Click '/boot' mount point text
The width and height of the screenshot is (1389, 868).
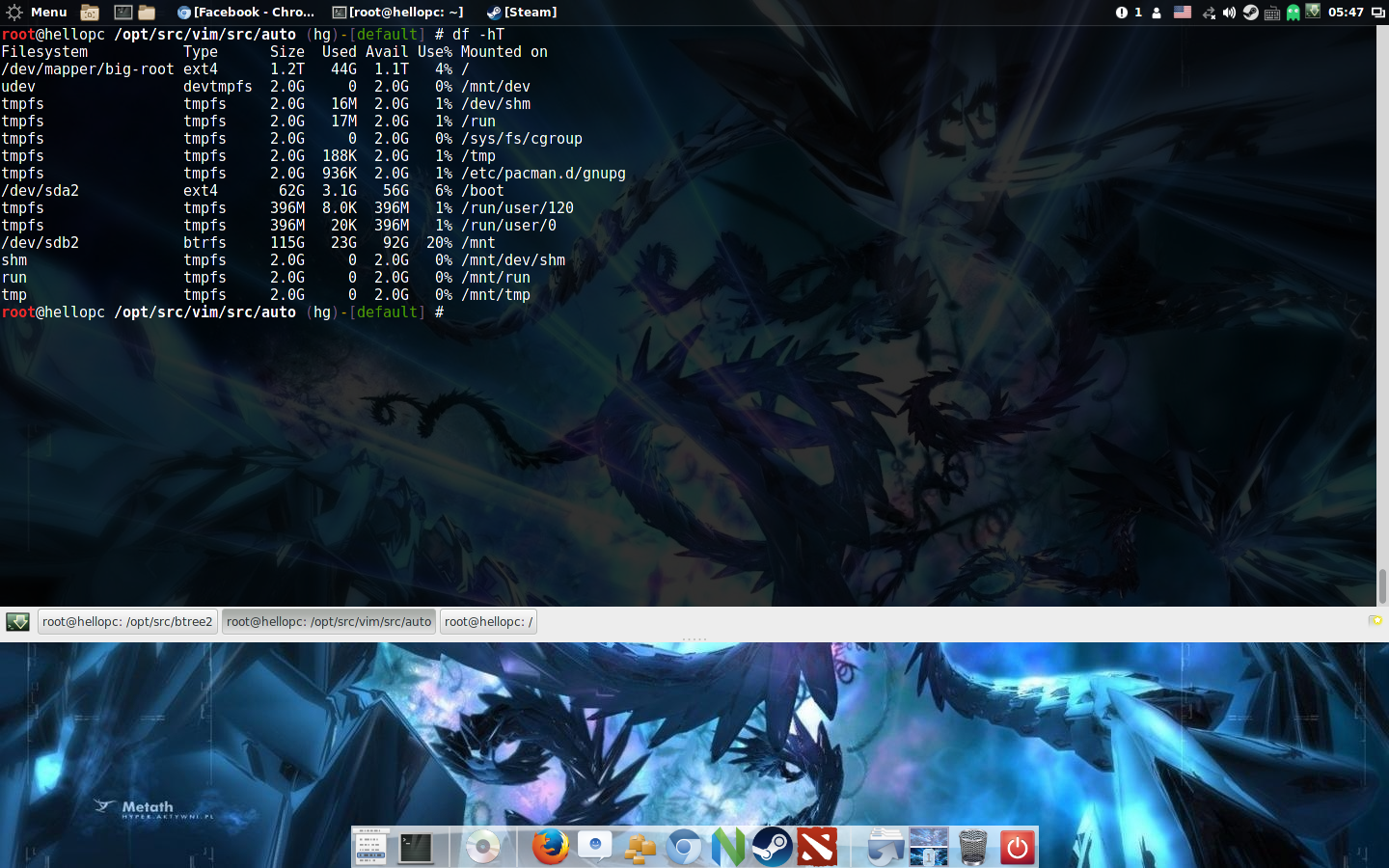482,191
